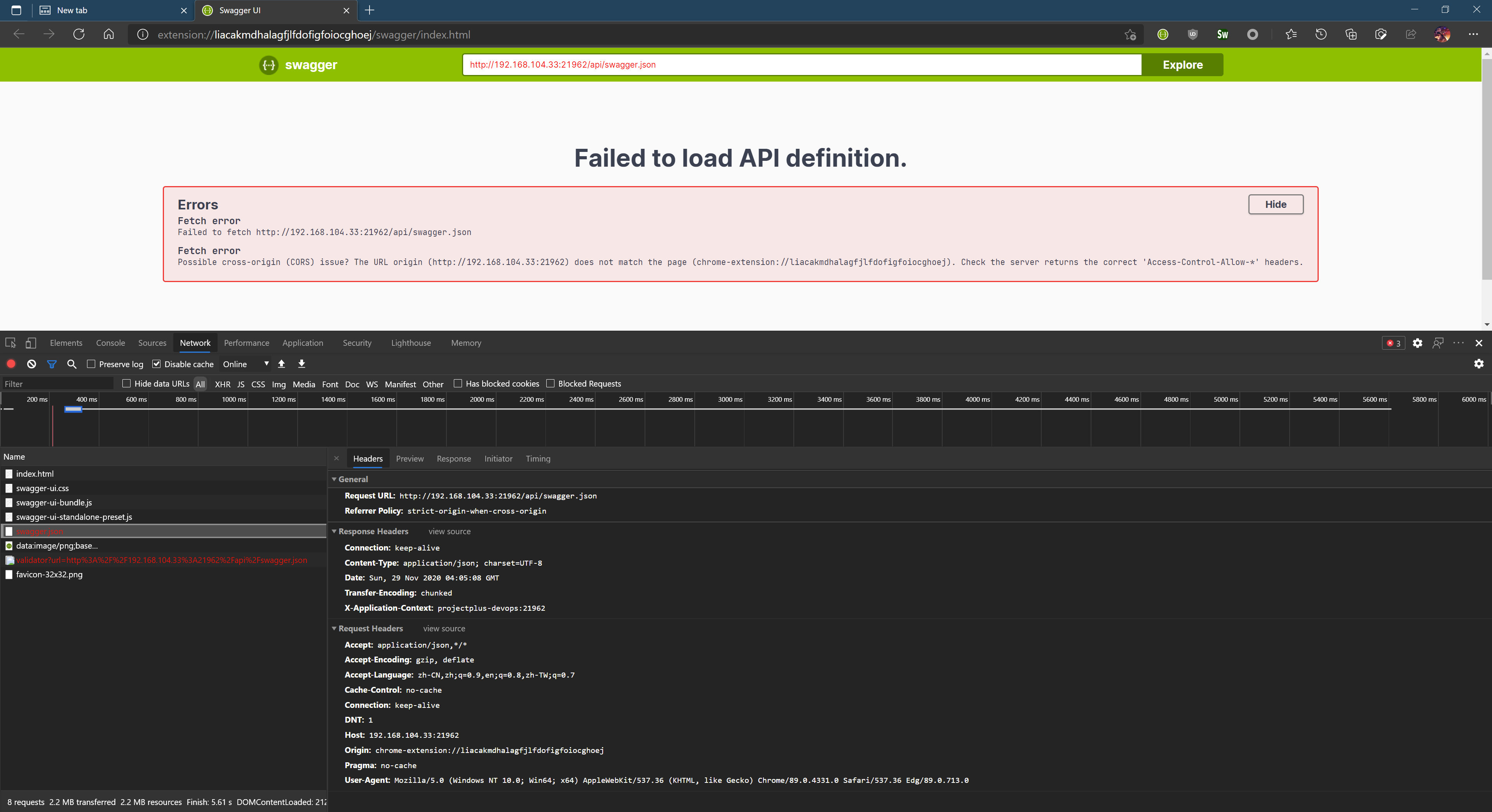Activate the inspect element picker

pyautogui.click(x=10, y=343)
